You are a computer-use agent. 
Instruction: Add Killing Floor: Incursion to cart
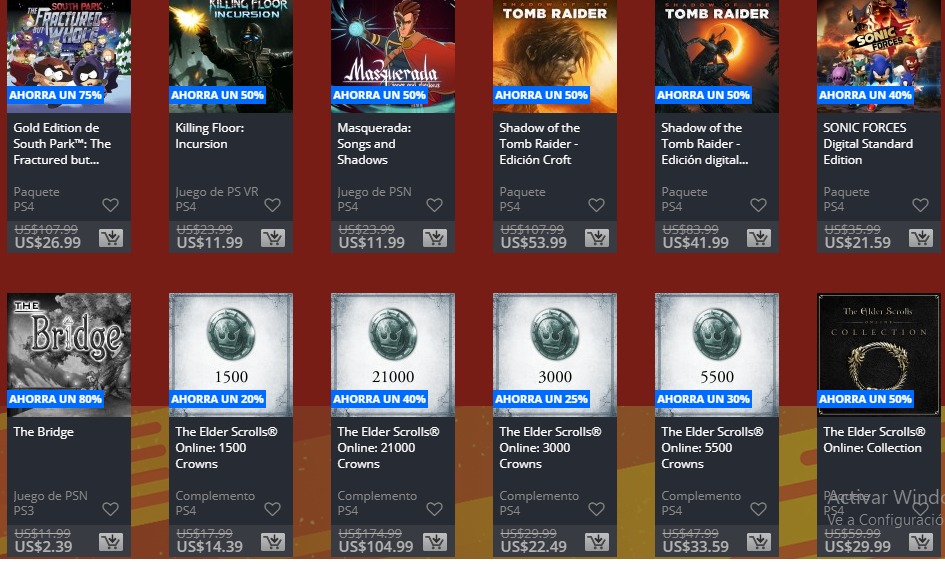(273, 239)
